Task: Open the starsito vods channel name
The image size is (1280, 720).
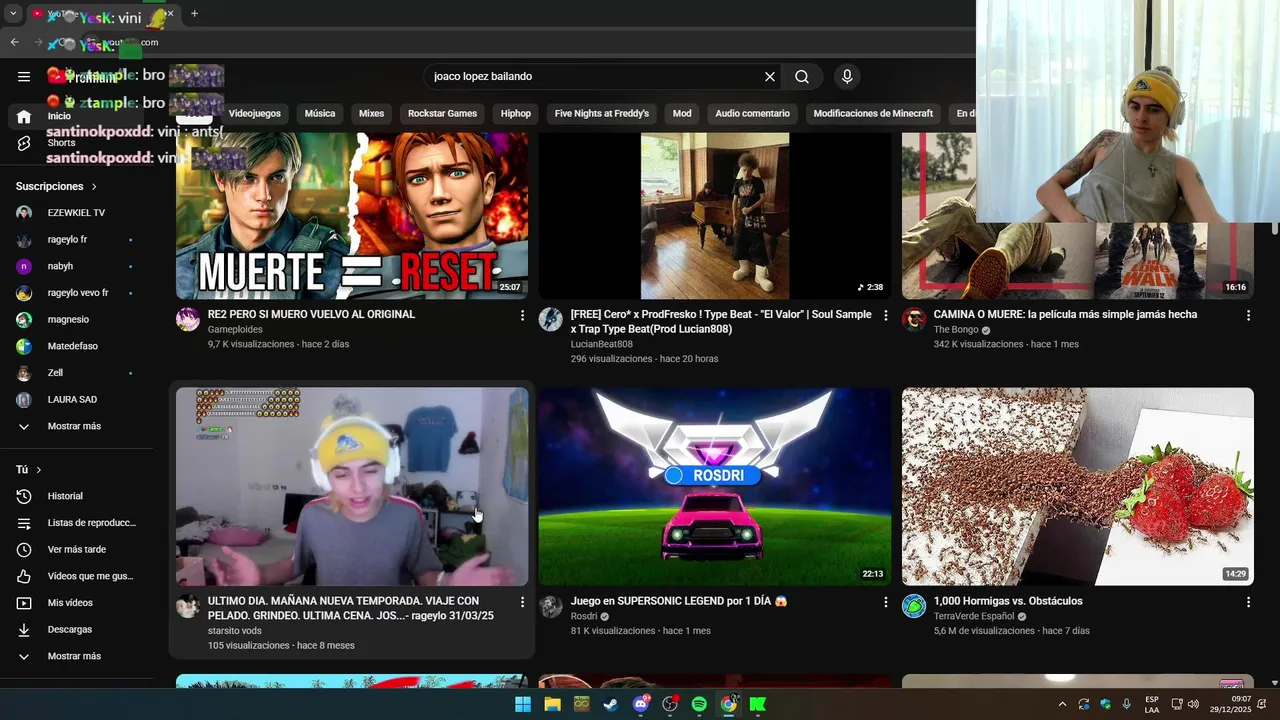Action: point(235,631)
